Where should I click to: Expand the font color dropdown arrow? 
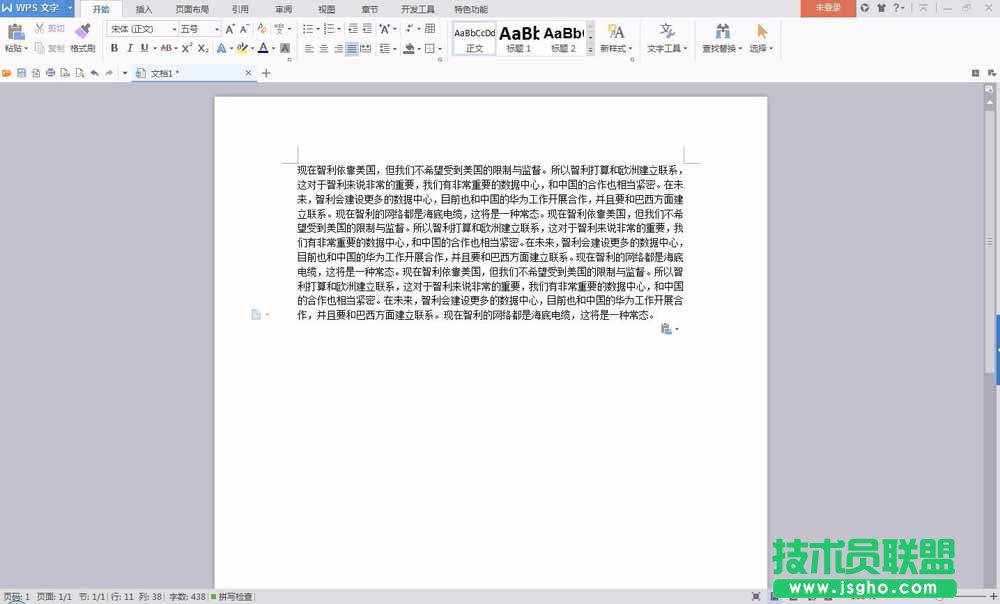pos(273,47)
